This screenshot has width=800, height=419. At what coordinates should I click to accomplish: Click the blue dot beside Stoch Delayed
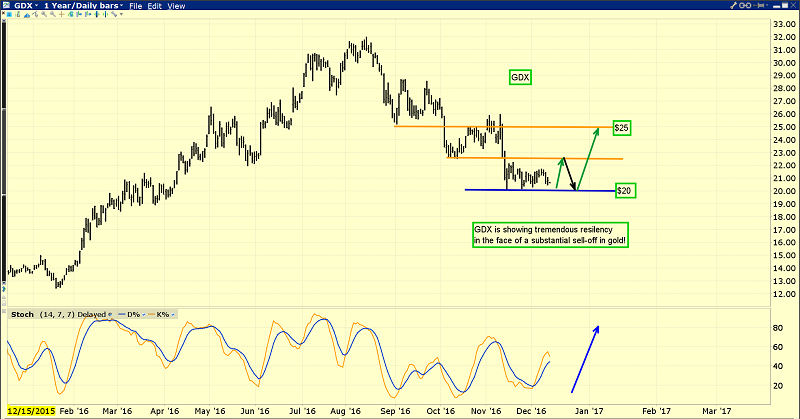click(110, 314)
